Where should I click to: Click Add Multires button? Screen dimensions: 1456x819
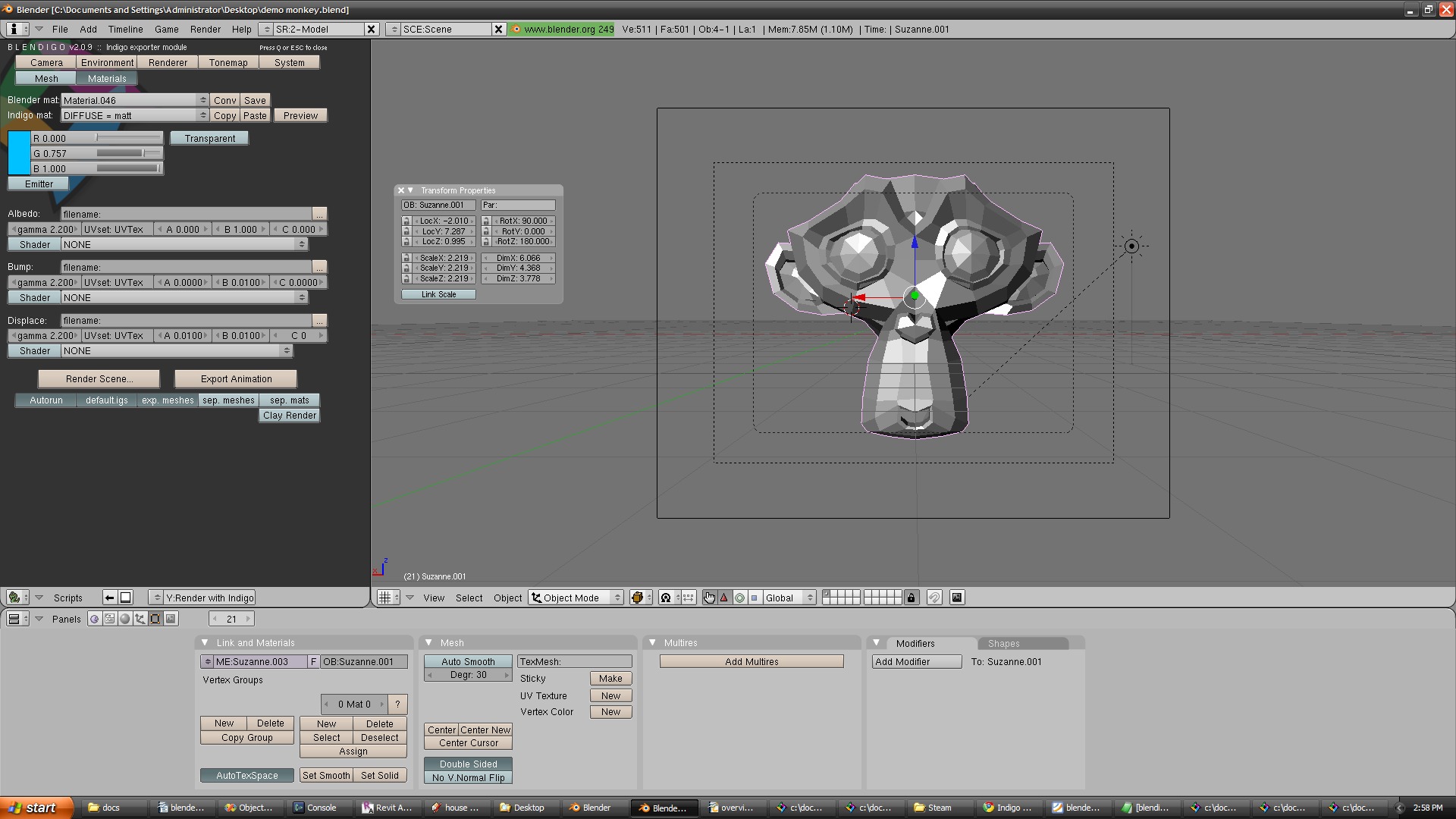752,661
